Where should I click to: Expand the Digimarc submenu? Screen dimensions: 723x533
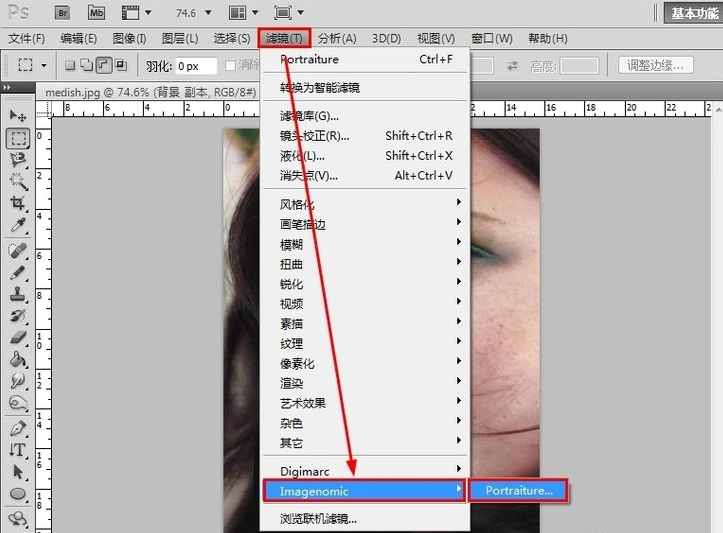[367, 471]
